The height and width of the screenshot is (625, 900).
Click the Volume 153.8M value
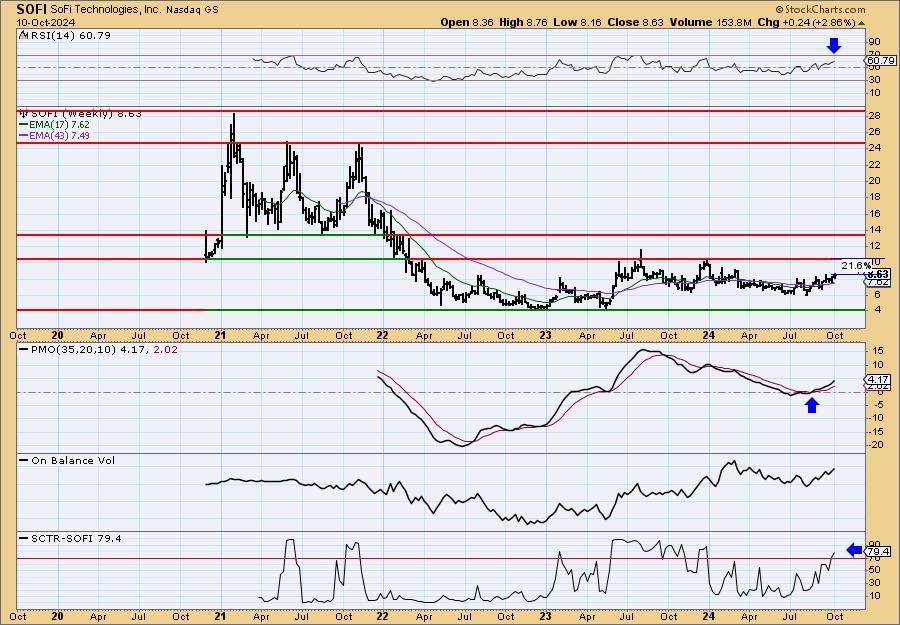pyautogui.click(x=711, y=22)
